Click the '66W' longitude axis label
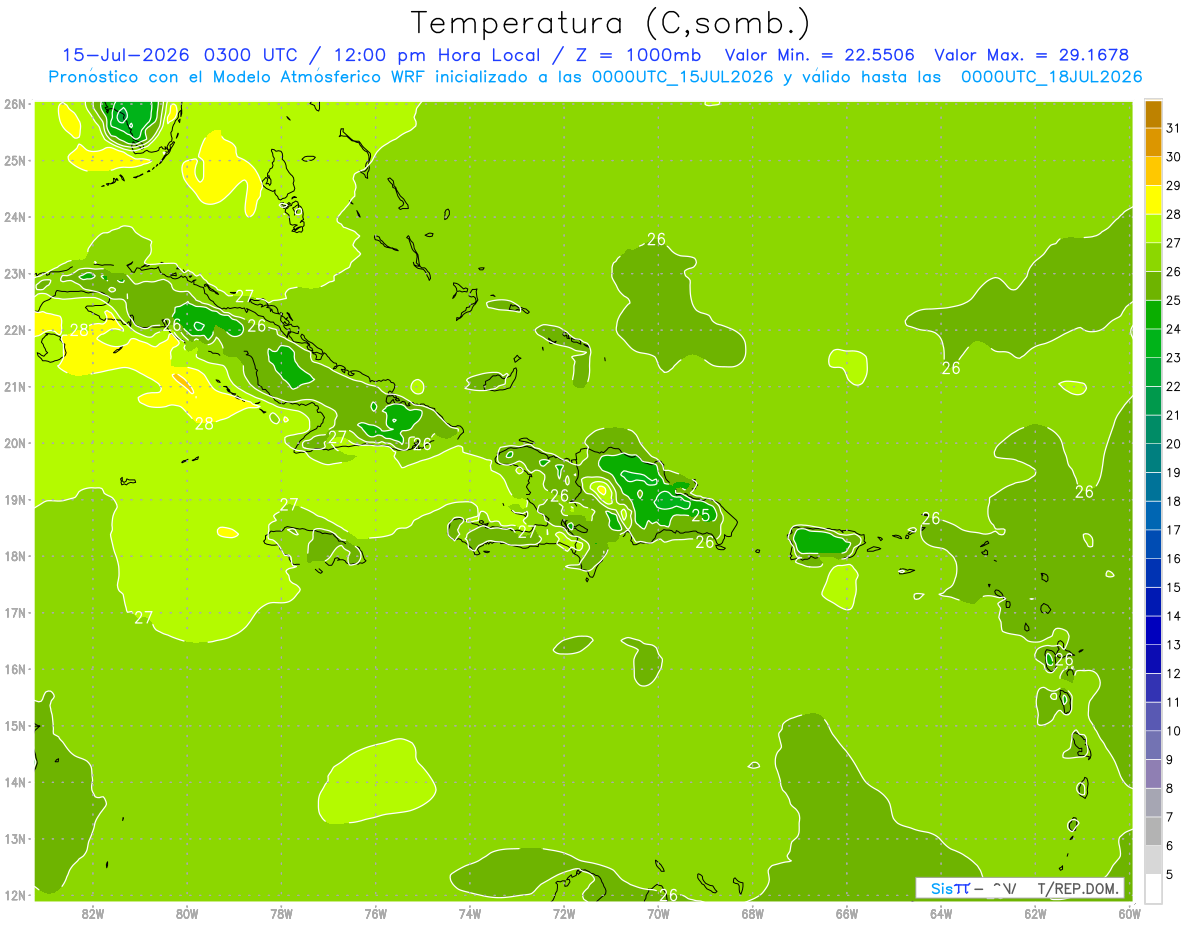The image size is (1200, 927). pos(847,913)
